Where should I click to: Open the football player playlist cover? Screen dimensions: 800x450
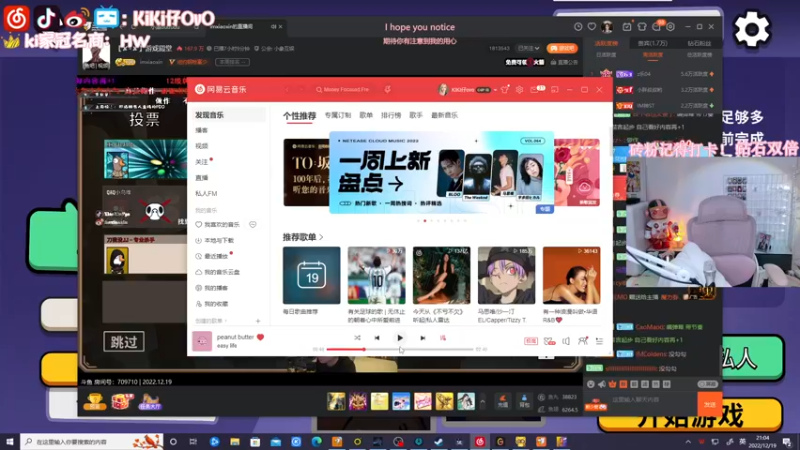(x=377, y=276)
